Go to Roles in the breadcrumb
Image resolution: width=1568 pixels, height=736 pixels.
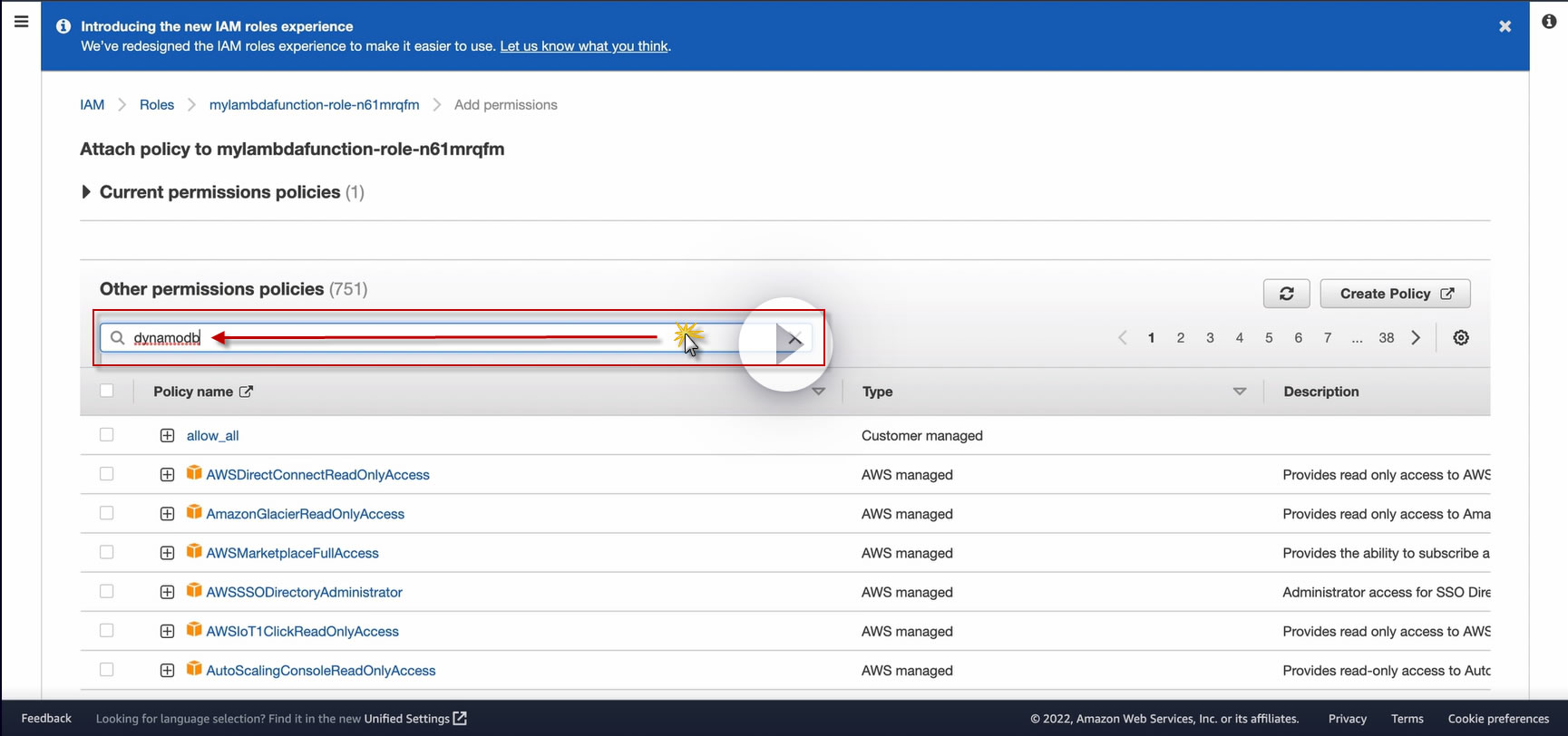coord(157,105)
